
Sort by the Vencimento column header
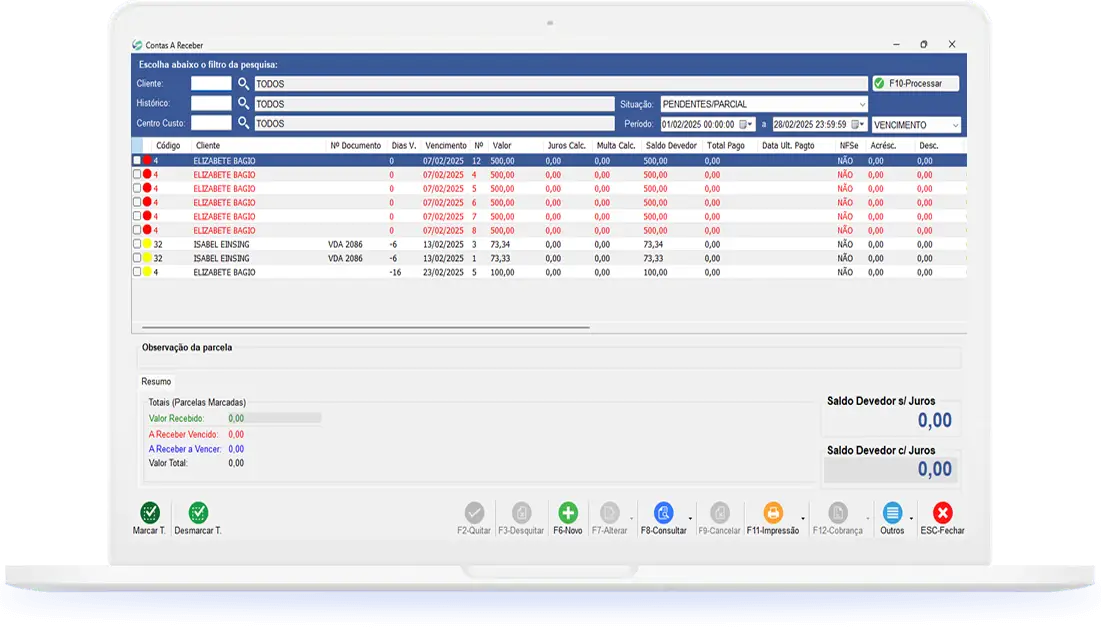pos(445,146)
